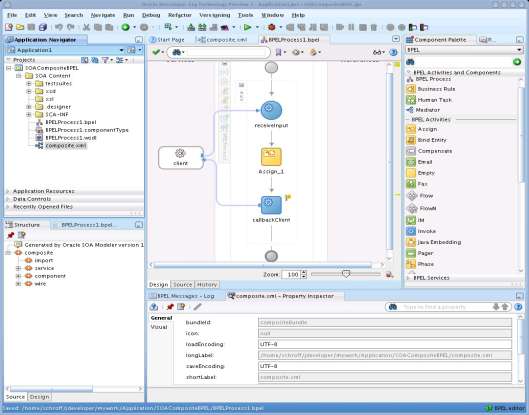
Task: Collapse the SOA Content folder
Action: (x=19, y=76)
